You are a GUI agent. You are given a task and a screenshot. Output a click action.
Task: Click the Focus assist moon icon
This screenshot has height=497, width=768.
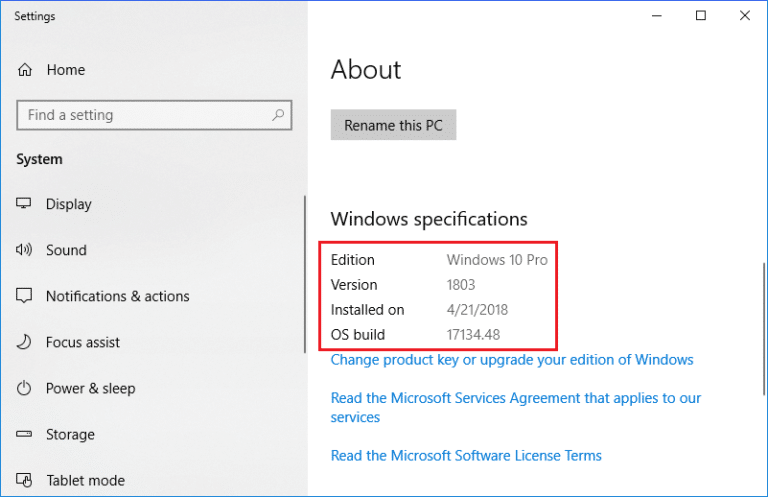click(25, 342)
